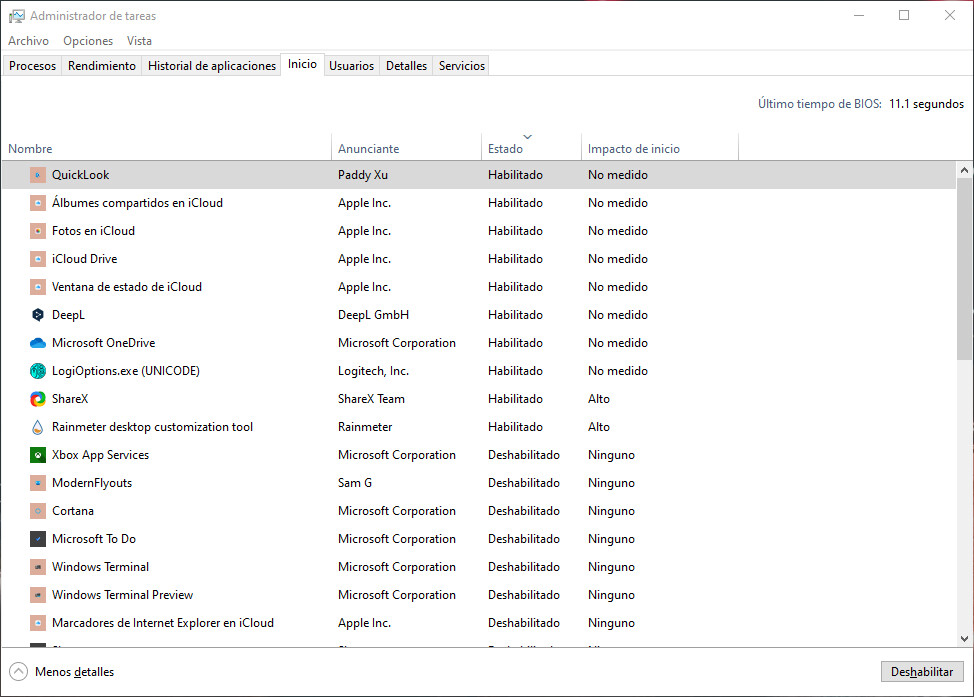Select the QuickLook name text
Screen dimensions: 974x697
coord(81,175)
